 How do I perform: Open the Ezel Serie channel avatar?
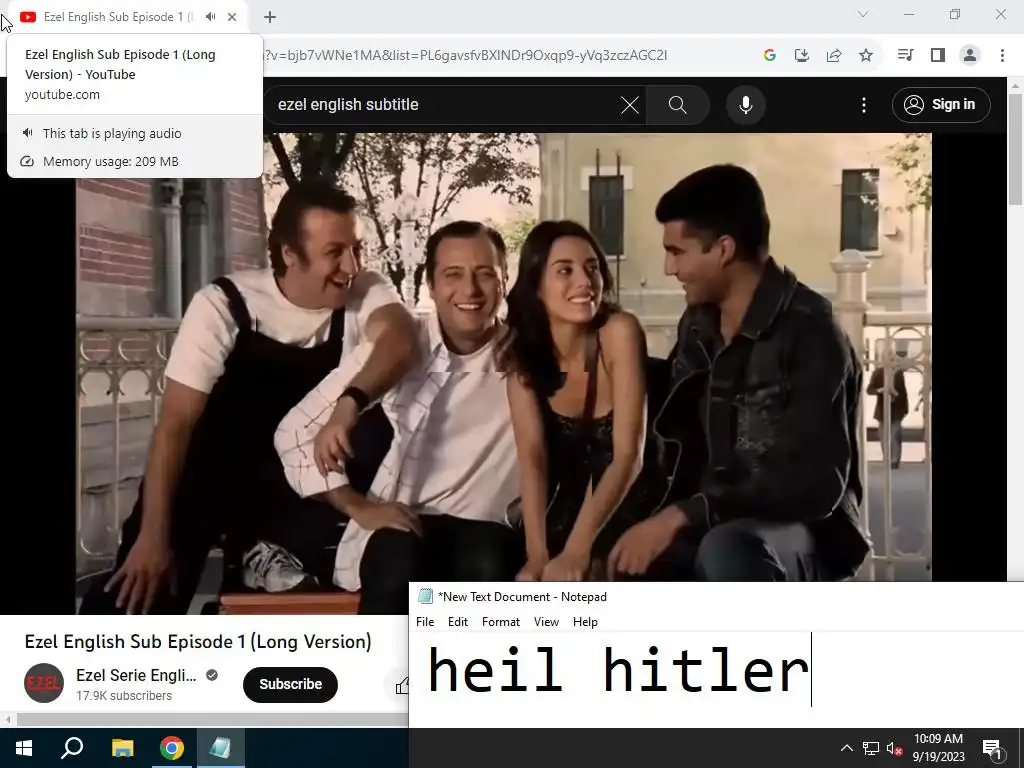(44, 683)
